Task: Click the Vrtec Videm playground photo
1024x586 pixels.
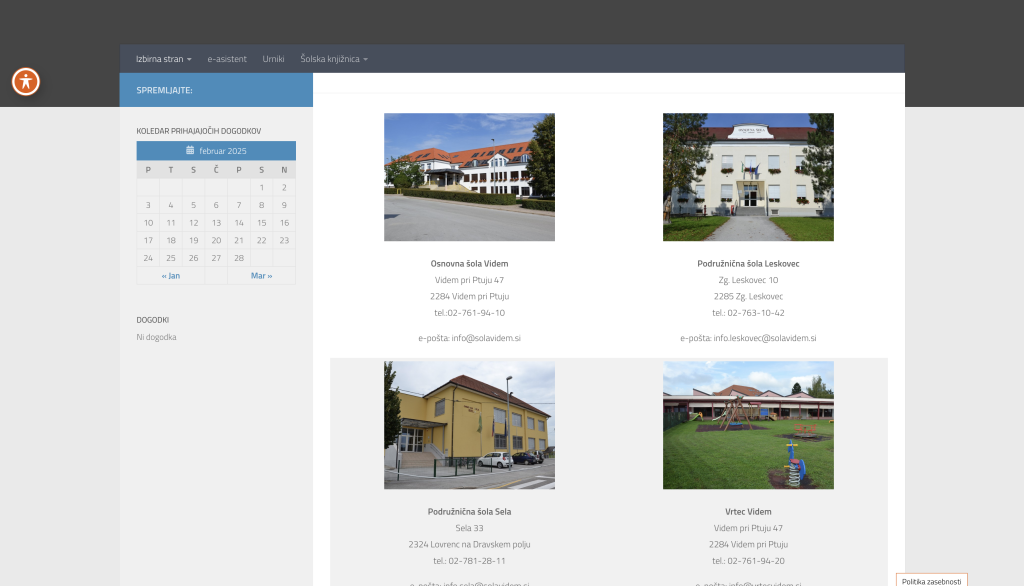Action: pos(748,425)
